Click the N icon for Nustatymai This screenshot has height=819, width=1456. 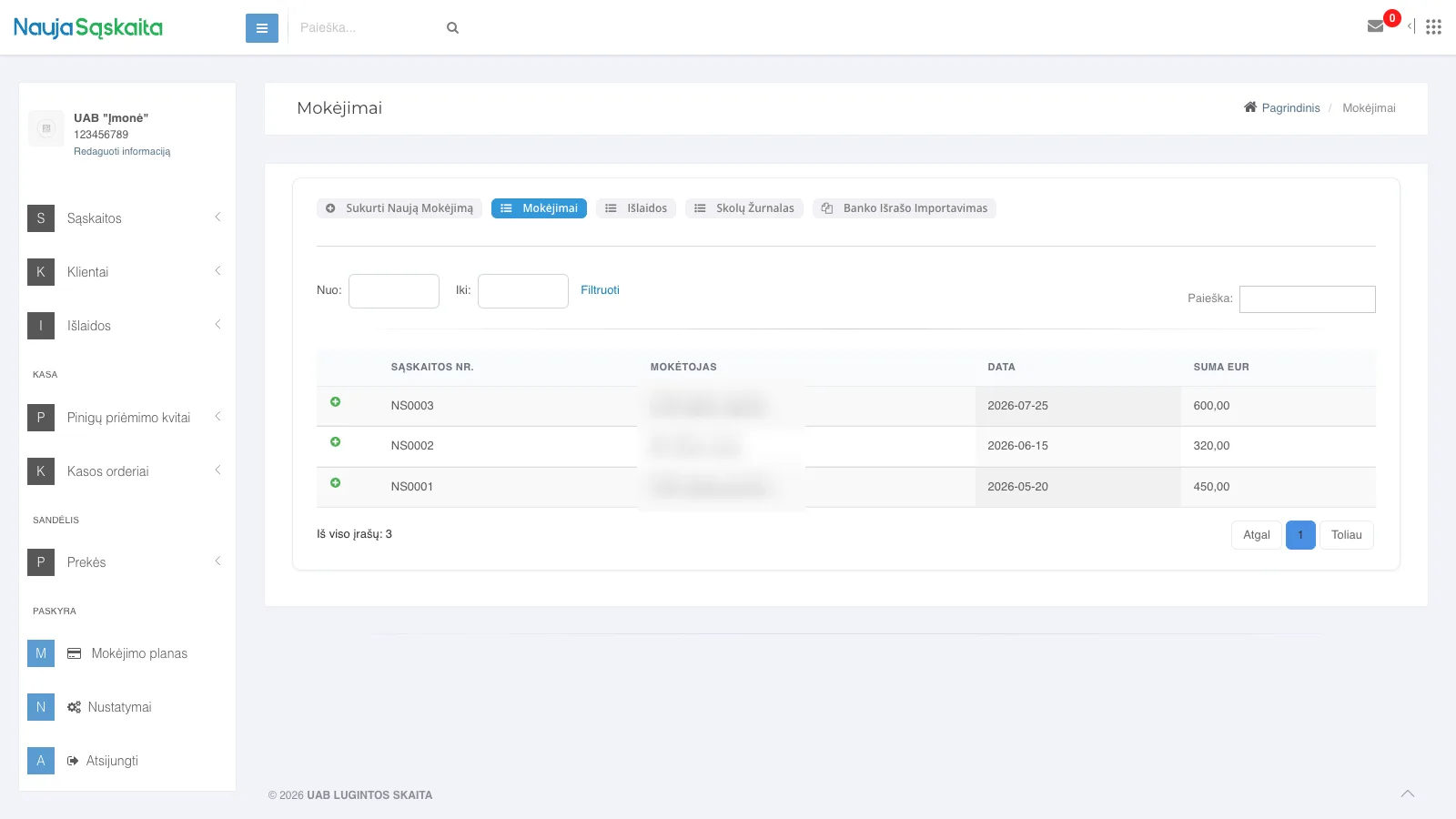click(x=41, y=707)
